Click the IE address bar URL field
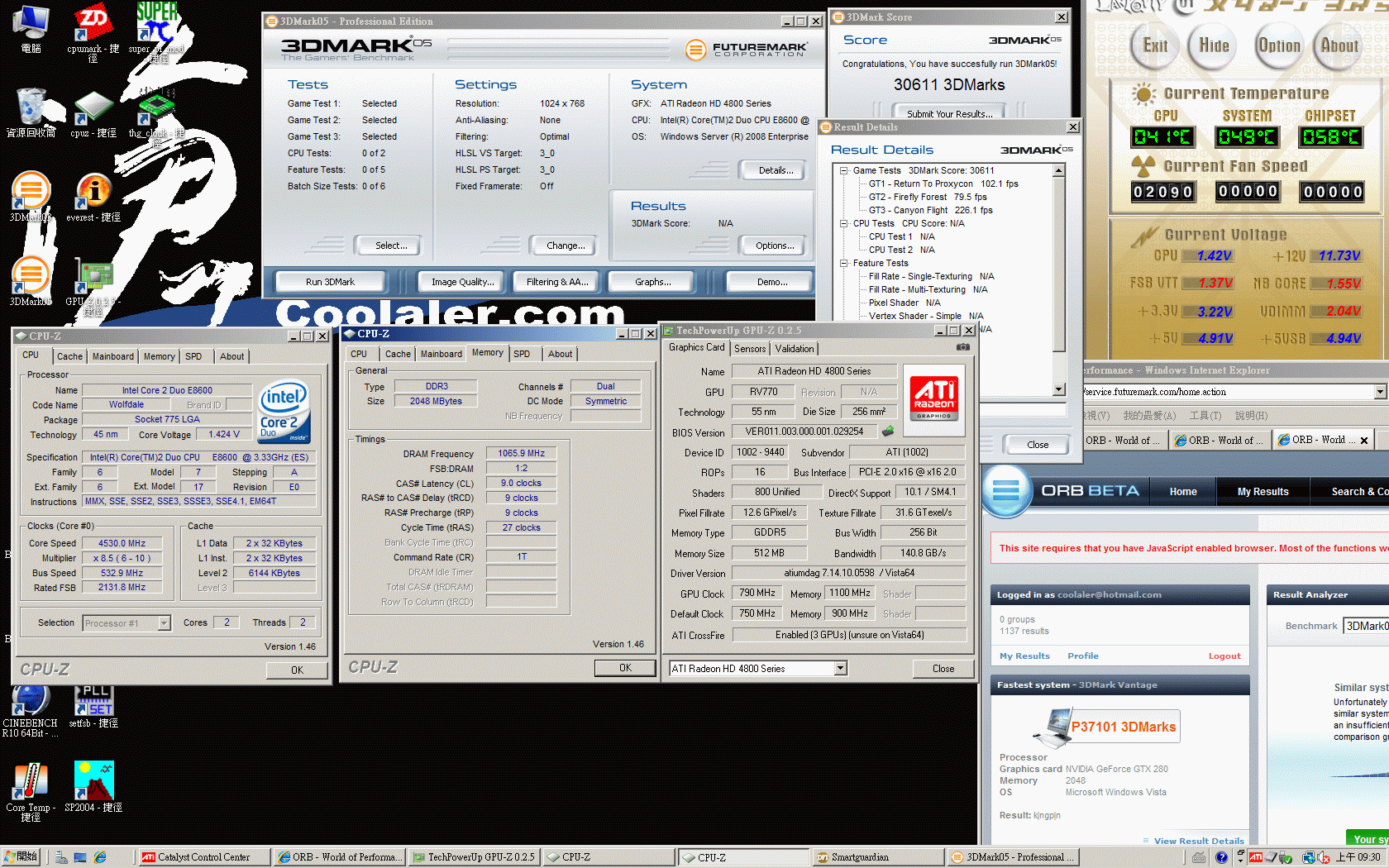 tap(1229, 392)
